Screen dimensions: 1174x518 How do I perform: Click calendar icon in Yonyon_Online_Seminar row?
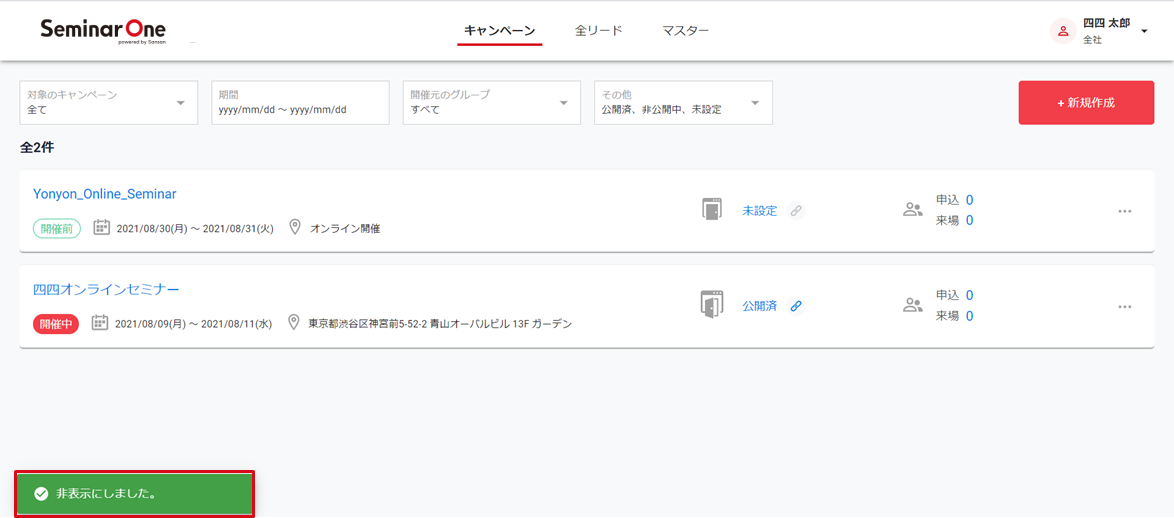pyautogui.click(x=102, y=228)
